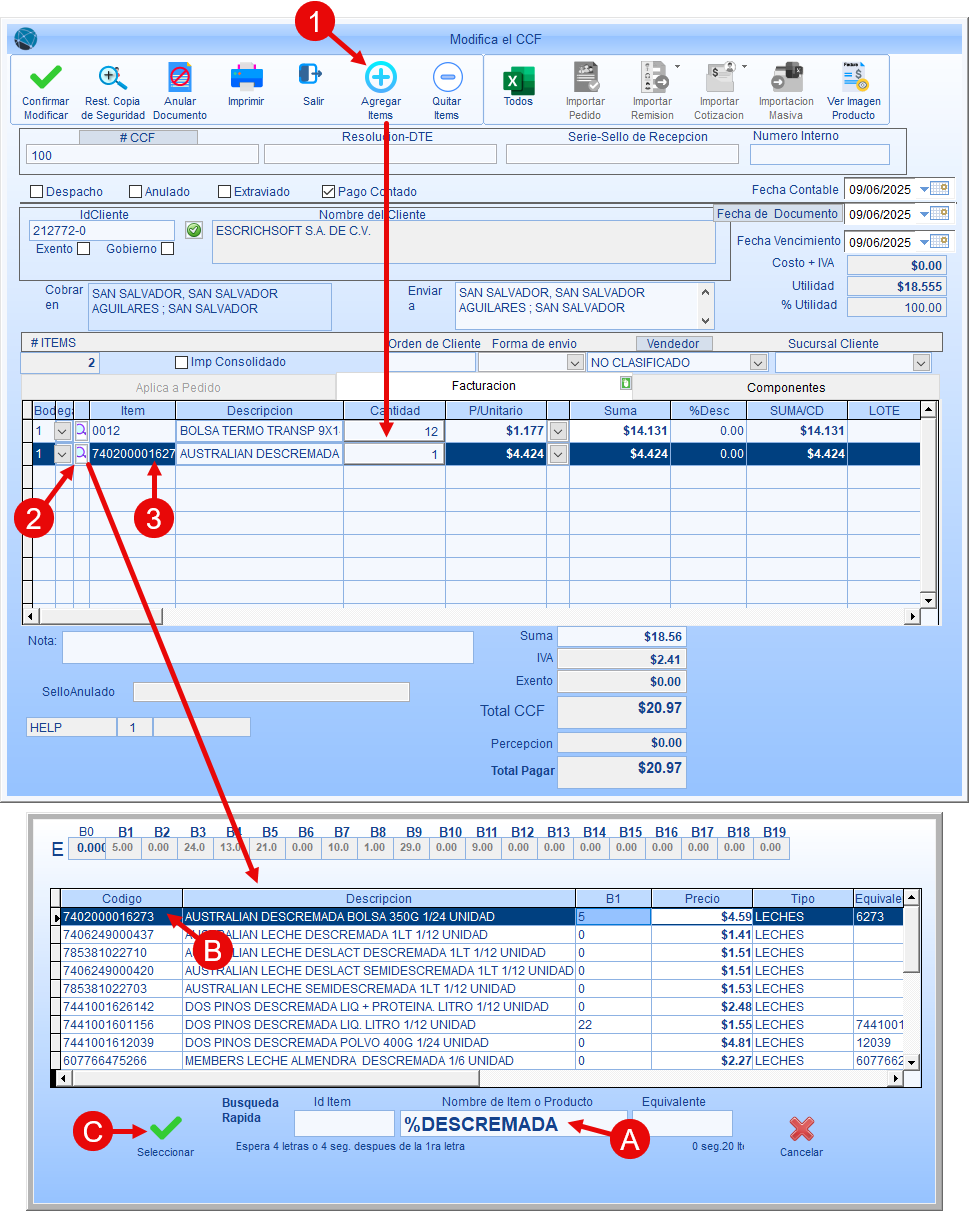The image size is (969, 1211).
Task: Click the Equivalente search field
Action: coord(682,1124)
